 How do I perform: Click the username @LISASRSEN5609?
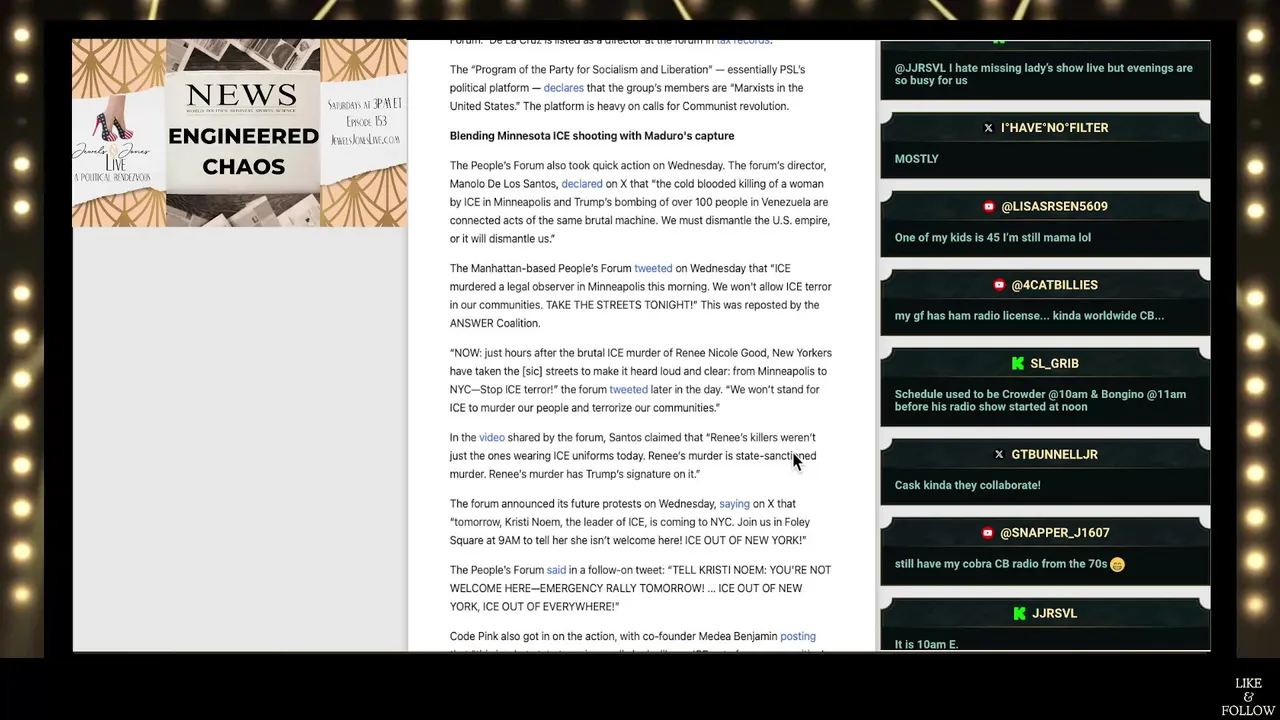(1054, 207)
